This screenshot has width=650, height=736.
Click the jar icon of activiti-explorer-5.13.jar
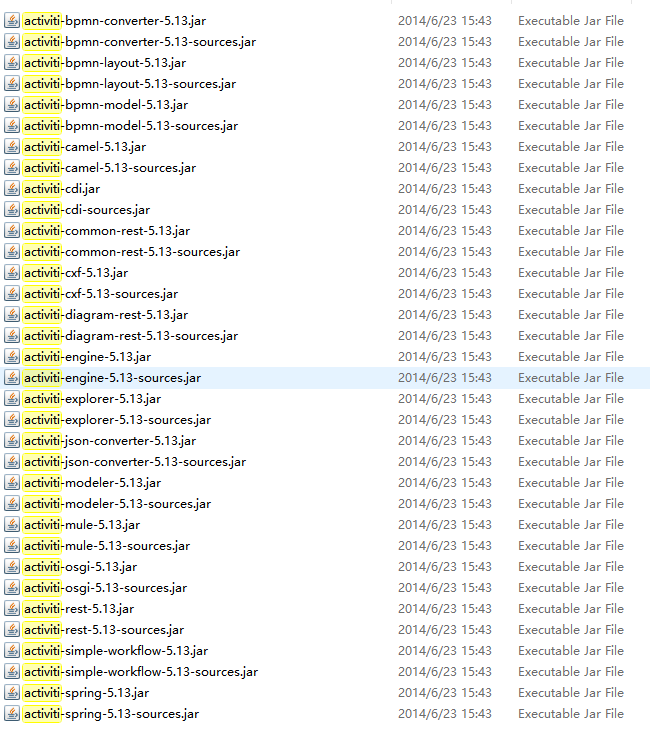coord(12,399)
